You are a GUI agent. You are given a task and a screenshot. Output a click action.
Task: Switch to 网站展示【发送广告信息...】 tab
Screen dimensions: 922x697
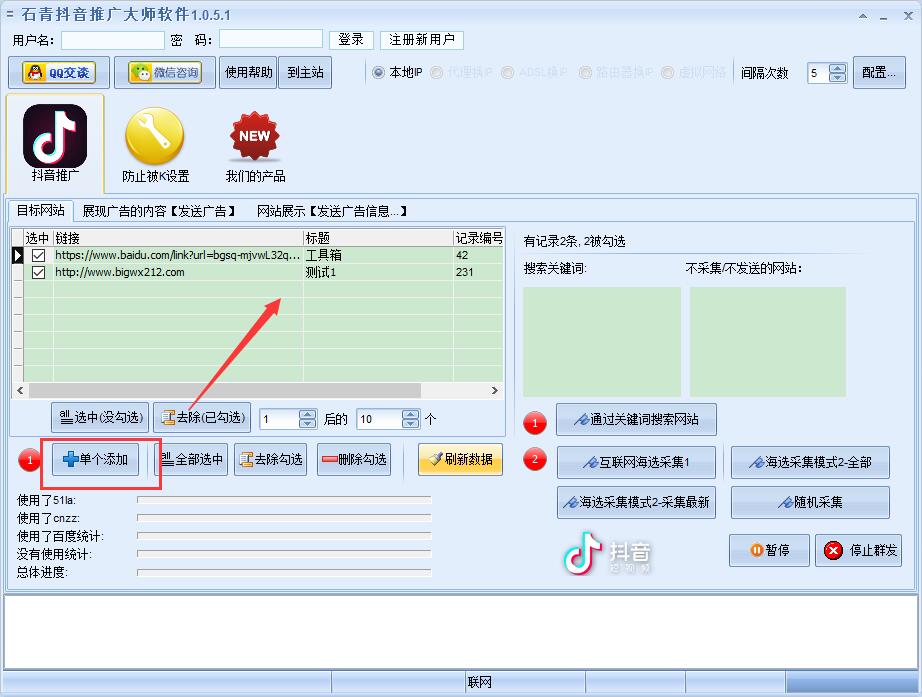[x=332, y=211]
